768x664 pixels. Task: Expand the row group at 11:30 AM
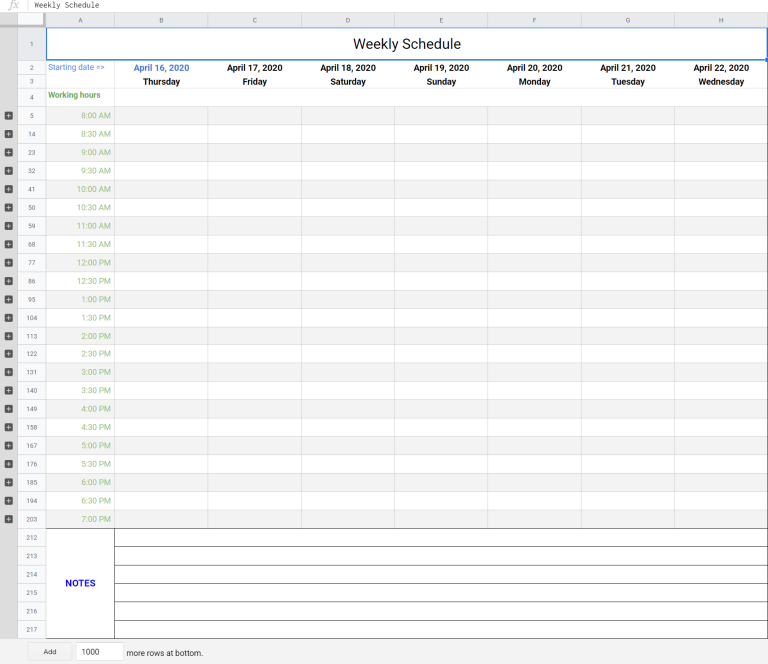pyautogui.click(x=9, y=244)
